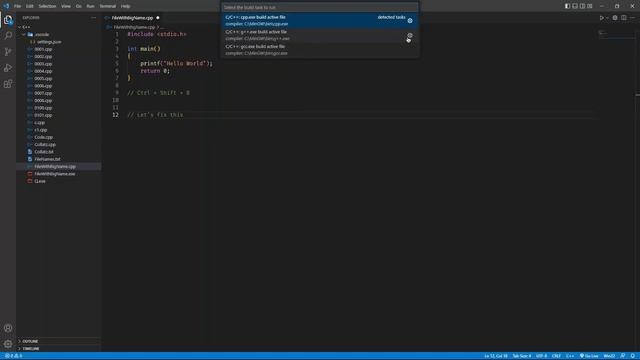Screen dimensions: 640x360
Task: Open the Manage gear in activity bar
Action: [x=8, y=344]
